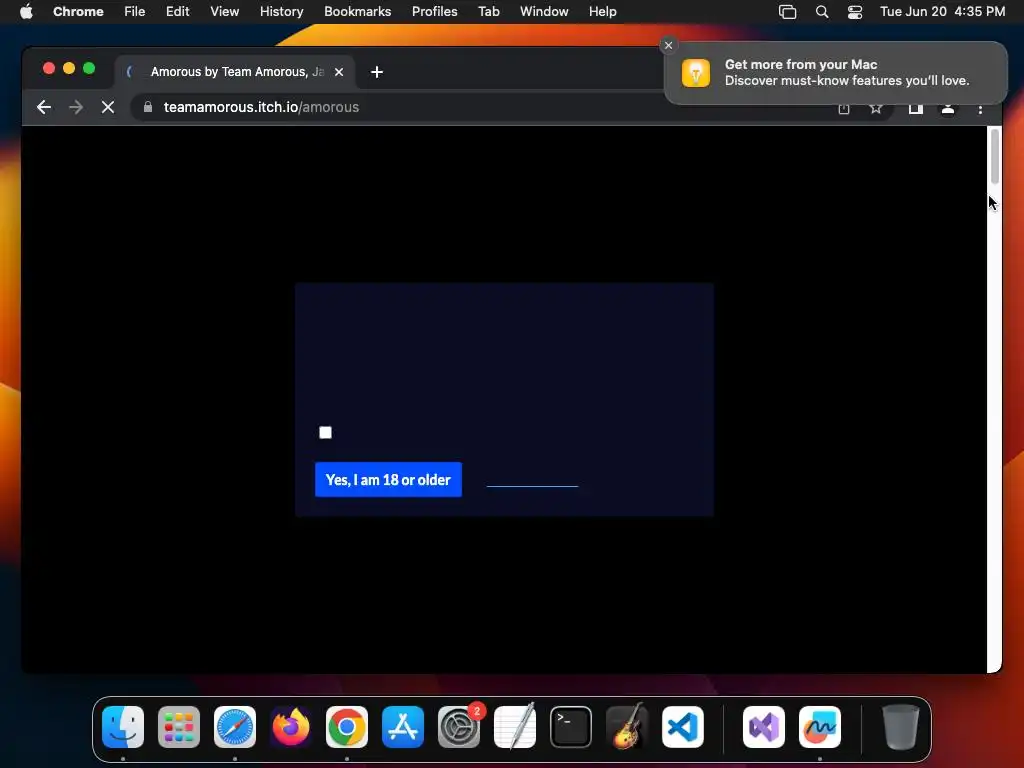Image resolution: width=1024 pixels, height=768 pixels.
Task: Open the File menu
Action: (x=135, y=12)
